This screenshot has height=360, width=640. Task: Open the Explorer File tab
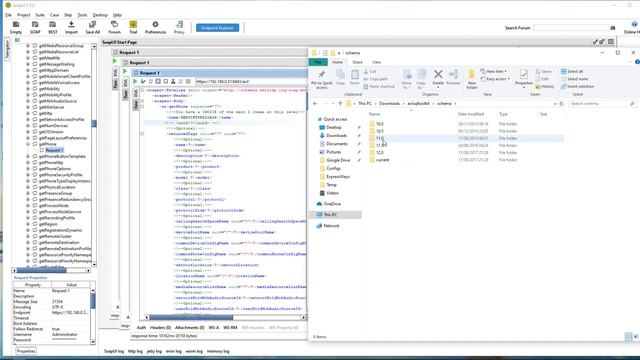click(318, 62)
